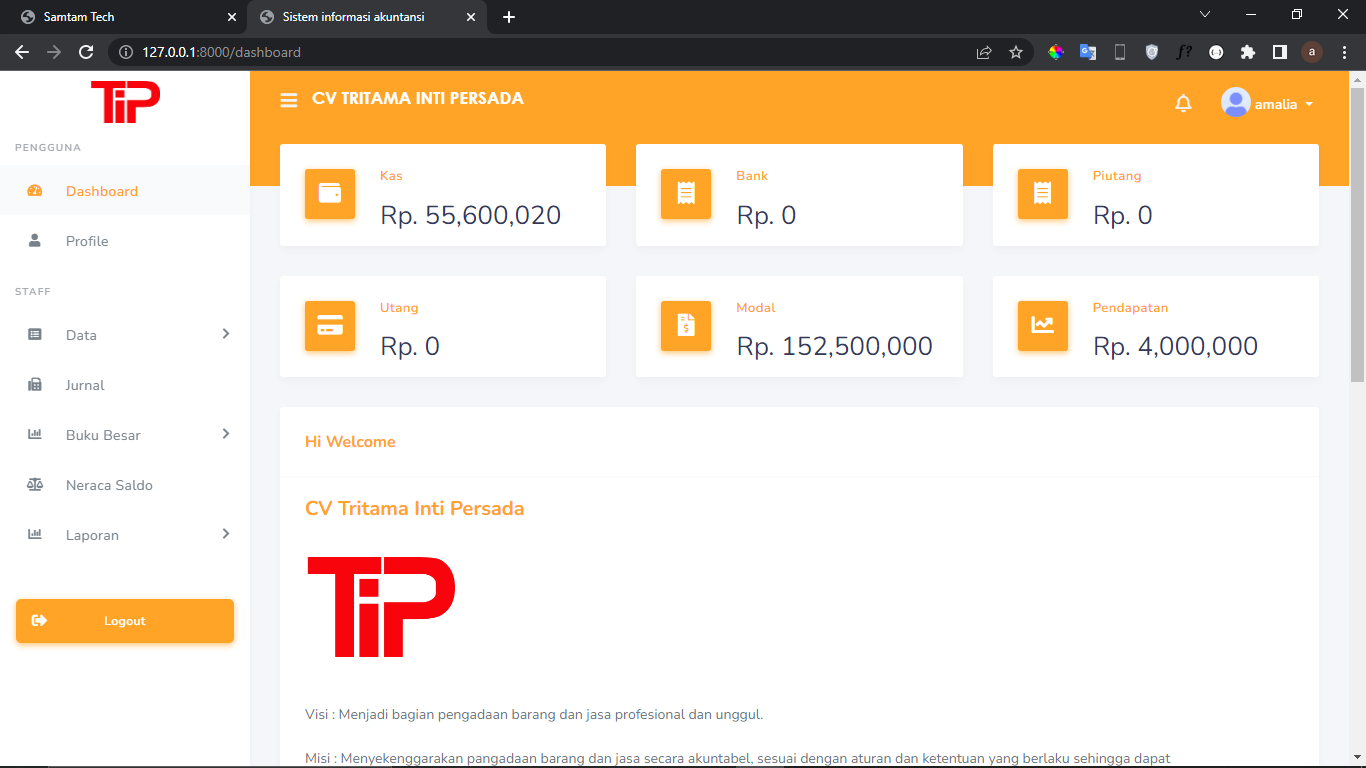Click the Piutang receipt icon

point(1043,194)
